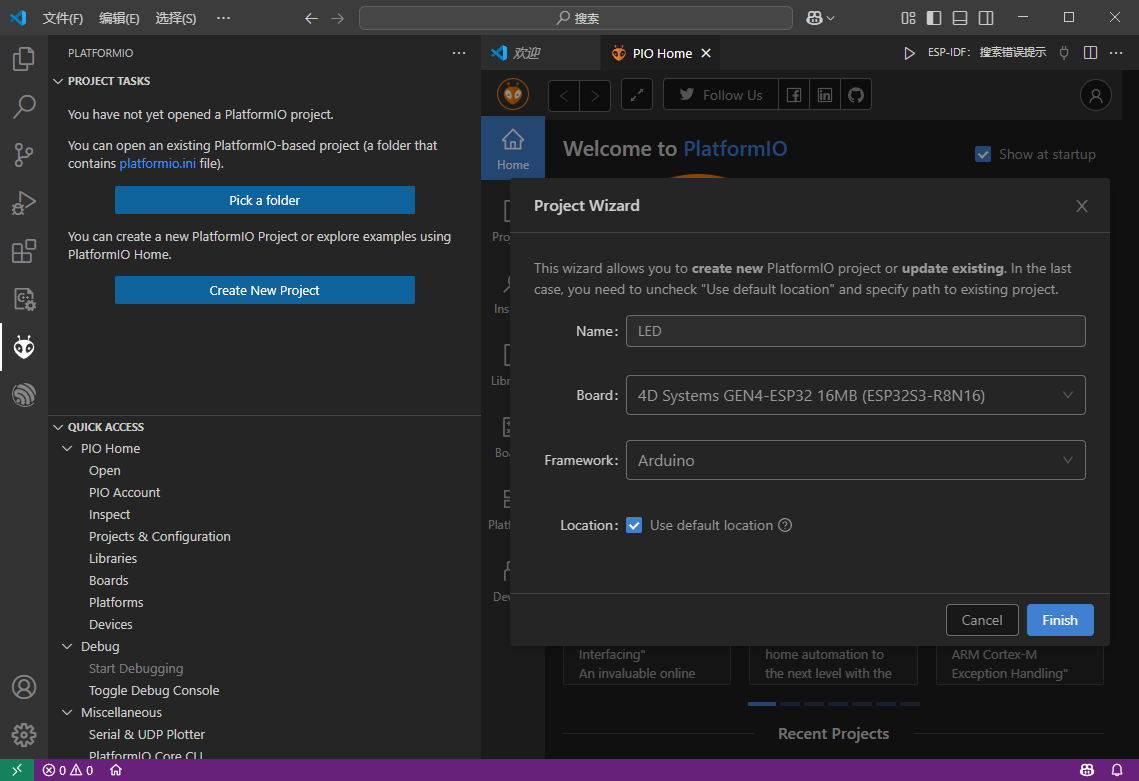Screen dimensions: 1139x781
Task: Click the plug icon in editor toolbar
Action: coord(1064,53)
